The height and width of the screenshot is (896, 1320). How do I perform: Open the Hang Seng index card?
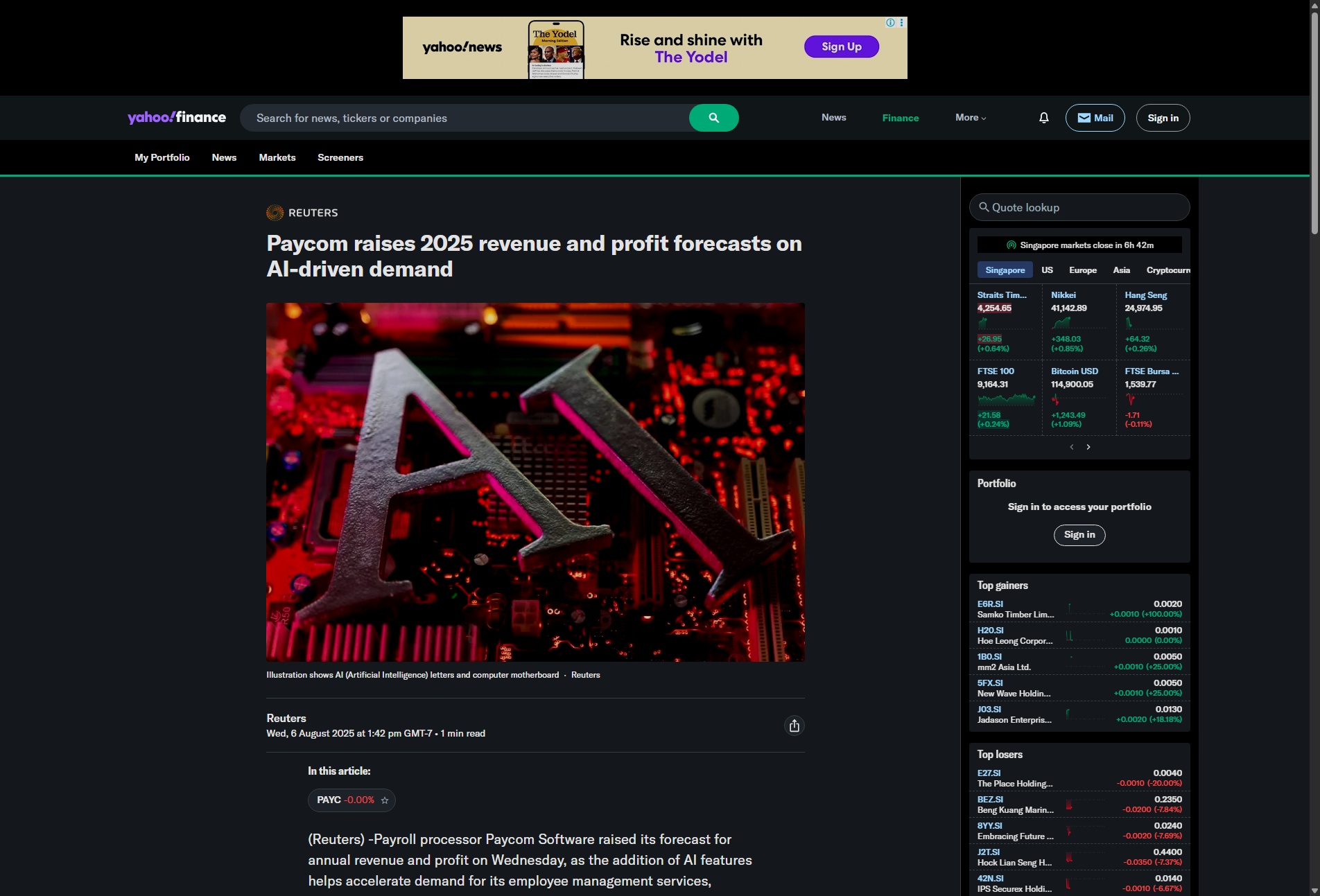[1153, 322]
